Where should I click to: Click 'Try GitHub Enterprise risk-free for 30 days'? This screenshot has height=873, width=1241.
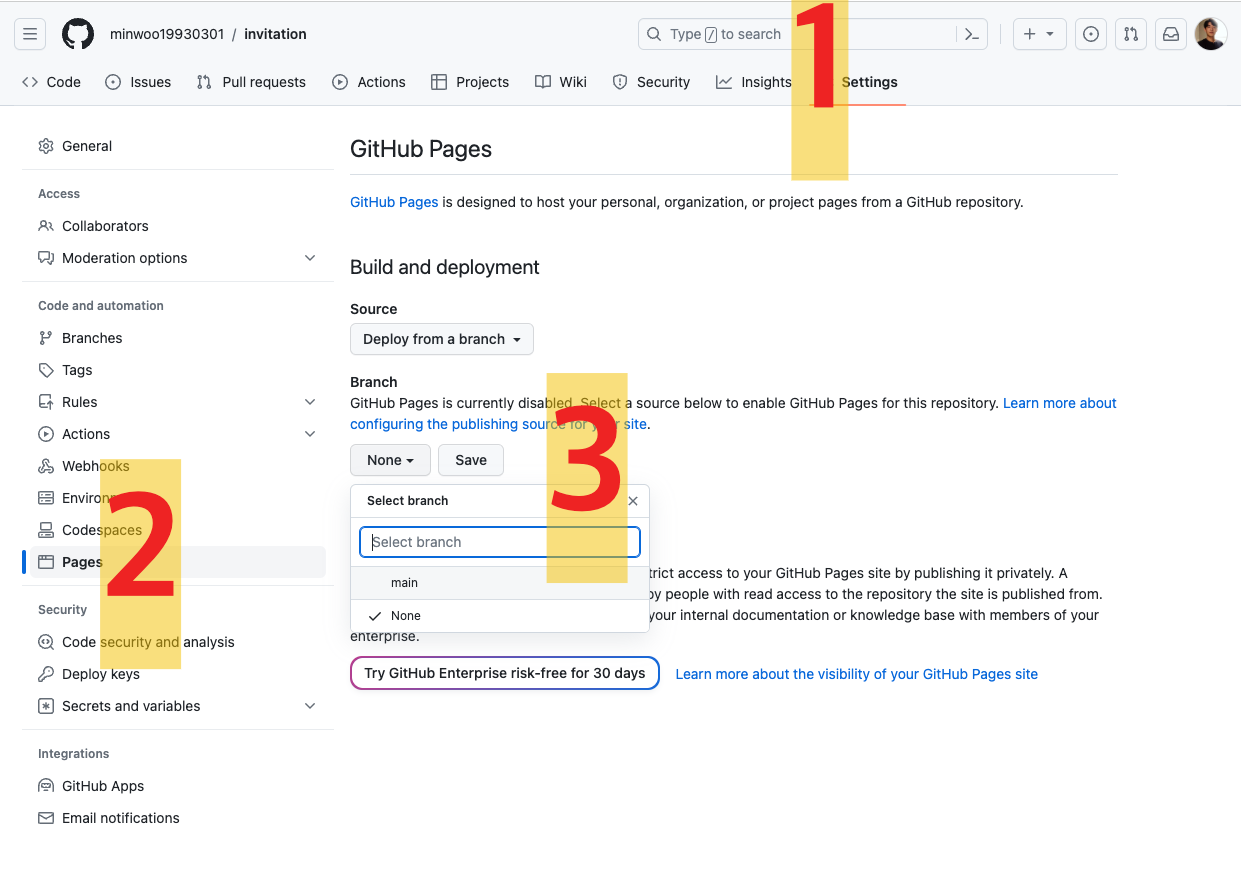[505, 673]
